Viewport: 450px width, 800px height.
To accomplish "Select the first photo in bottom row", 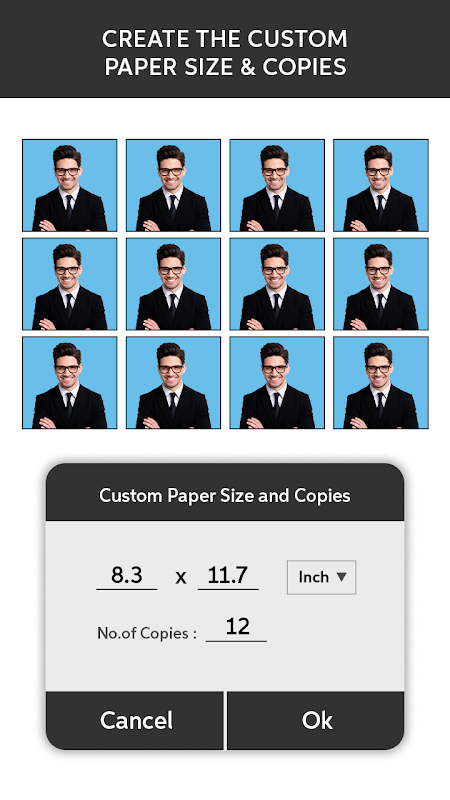I will pyautogui.click(x=69, y=382).
